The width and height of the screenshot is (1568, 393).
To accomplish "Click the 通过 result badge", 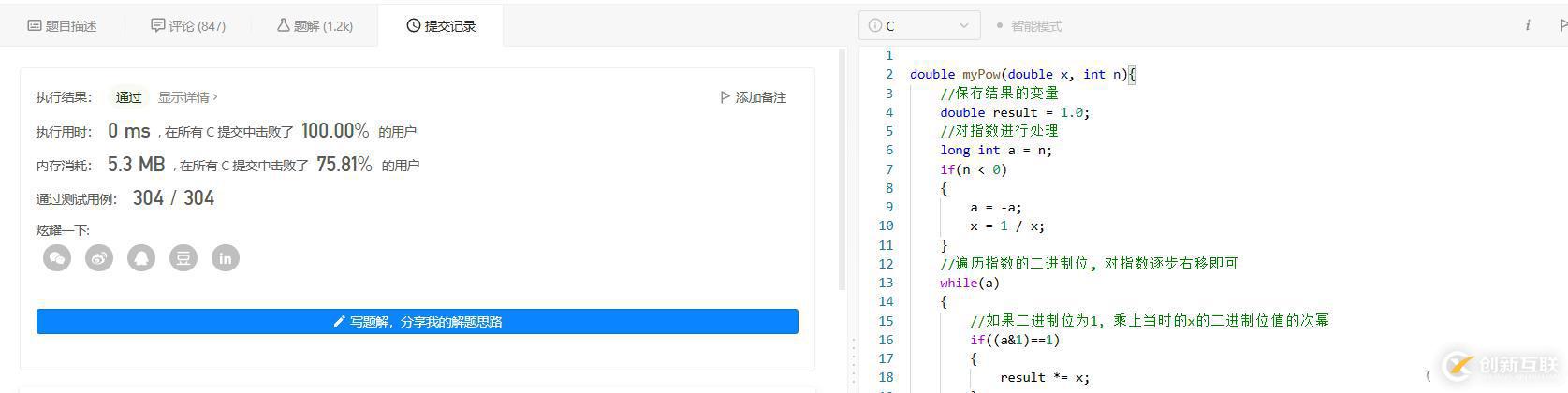I will point(128,97).
